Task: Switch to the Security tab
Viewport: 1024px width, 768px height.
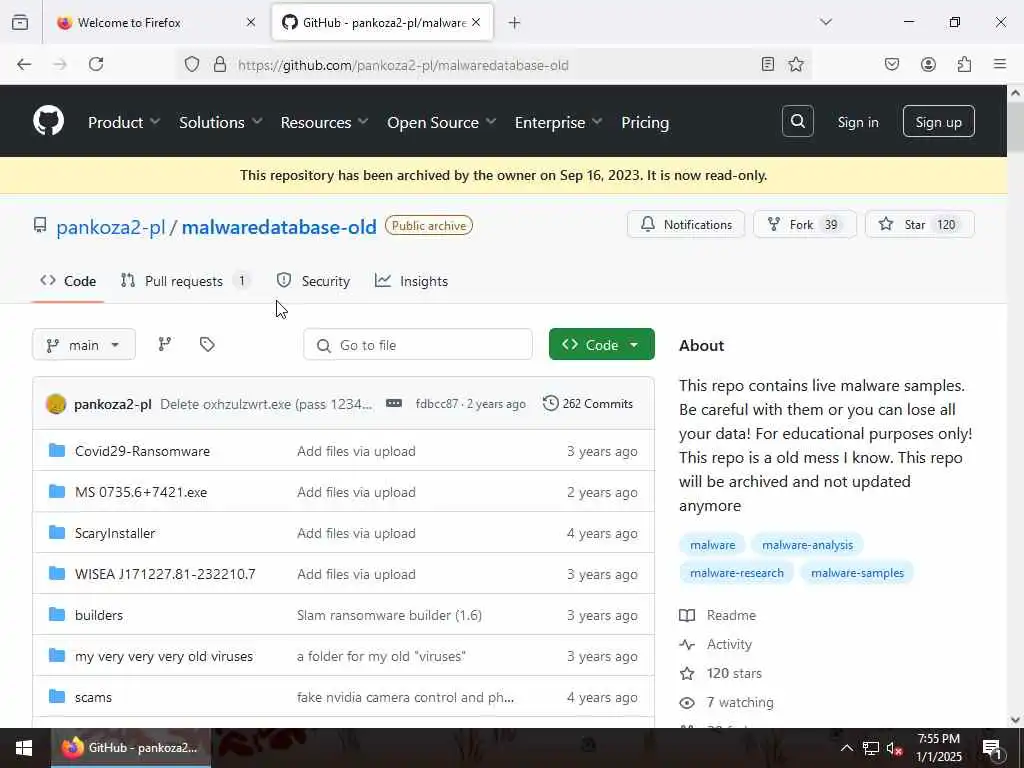Action: point(313,281)
